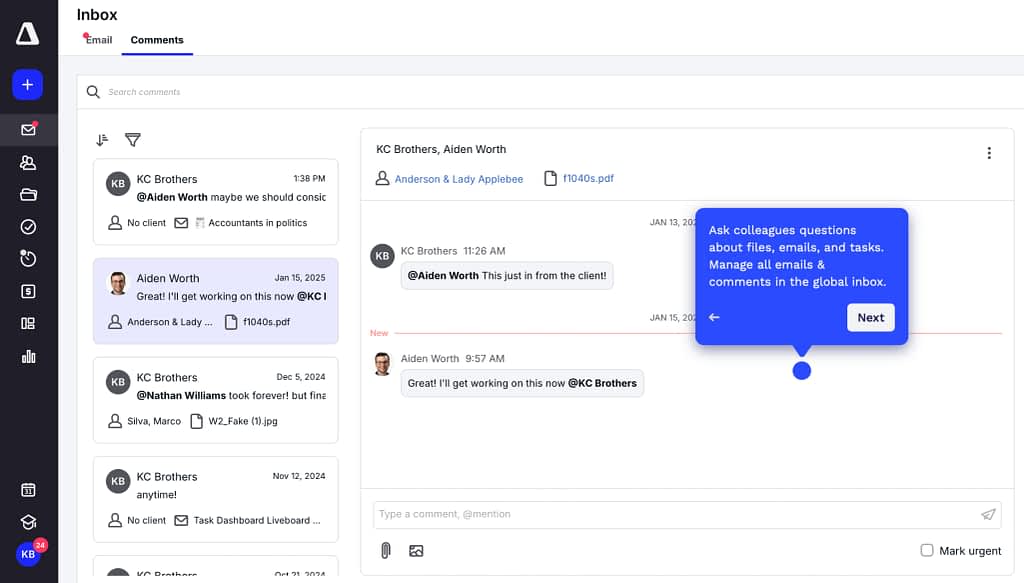Open the graduation cap learning icon
This screenshot has width=1024, height=583.
[x=28, y=522]
